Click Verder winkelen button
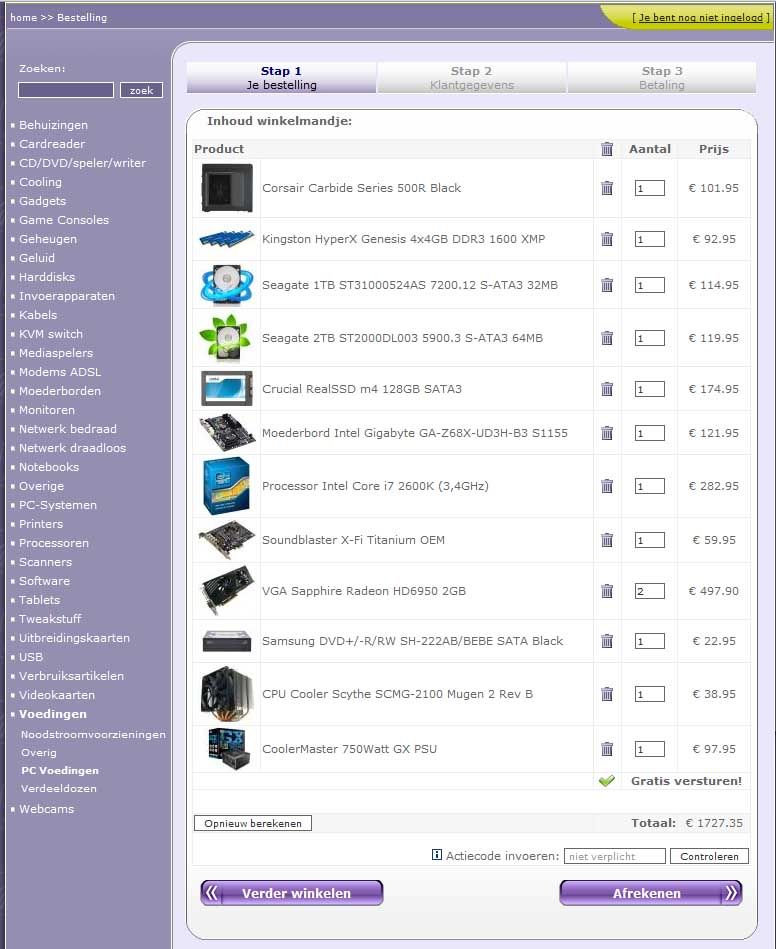The height and width of the screenshot is (949, 776). coord(292,893)
